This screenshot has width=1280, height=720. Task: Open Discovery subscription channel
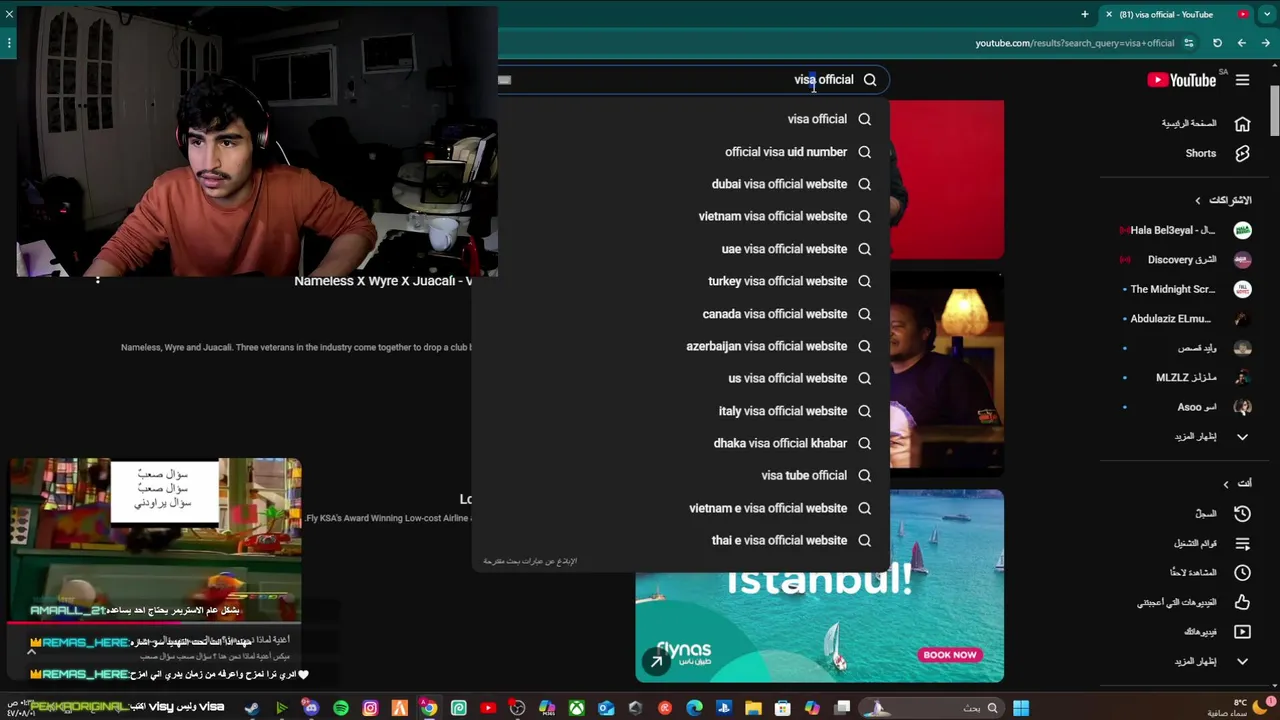pyautogui.click(x=1186, y=260)
